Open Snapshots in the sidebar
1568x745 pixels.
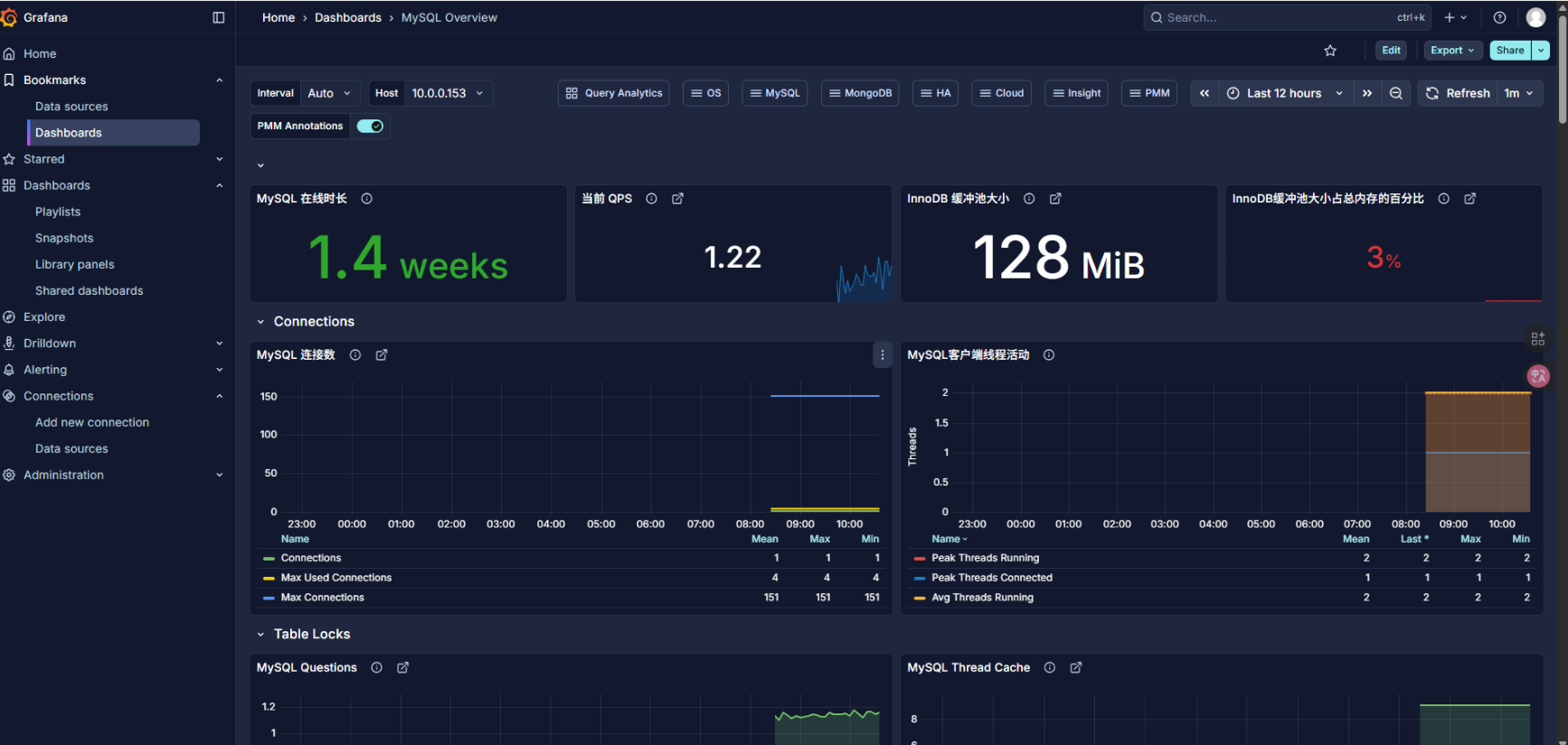(64, 238)
